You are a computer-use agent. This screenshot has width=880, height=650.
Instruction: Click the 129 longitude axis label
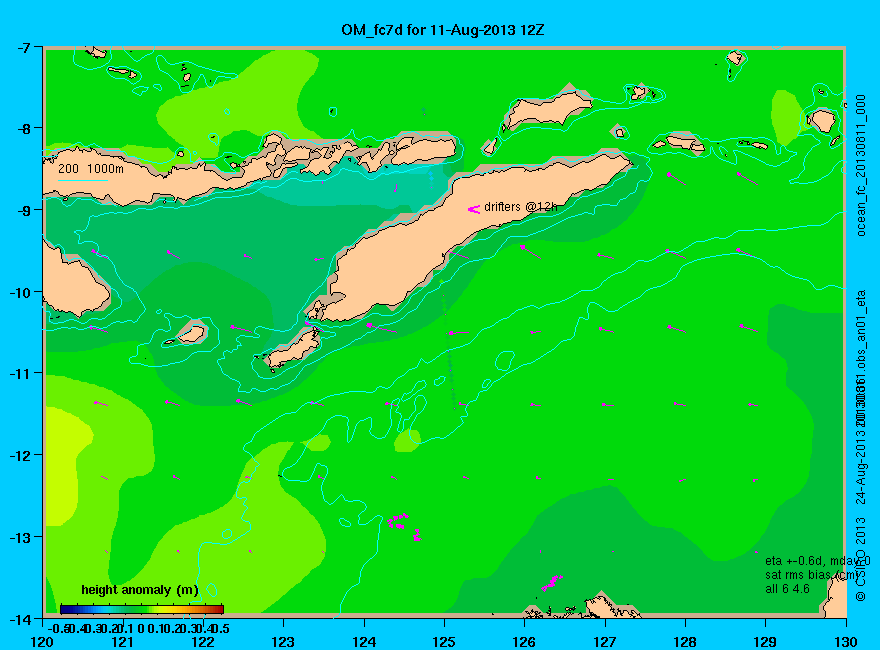click(766, 642)
